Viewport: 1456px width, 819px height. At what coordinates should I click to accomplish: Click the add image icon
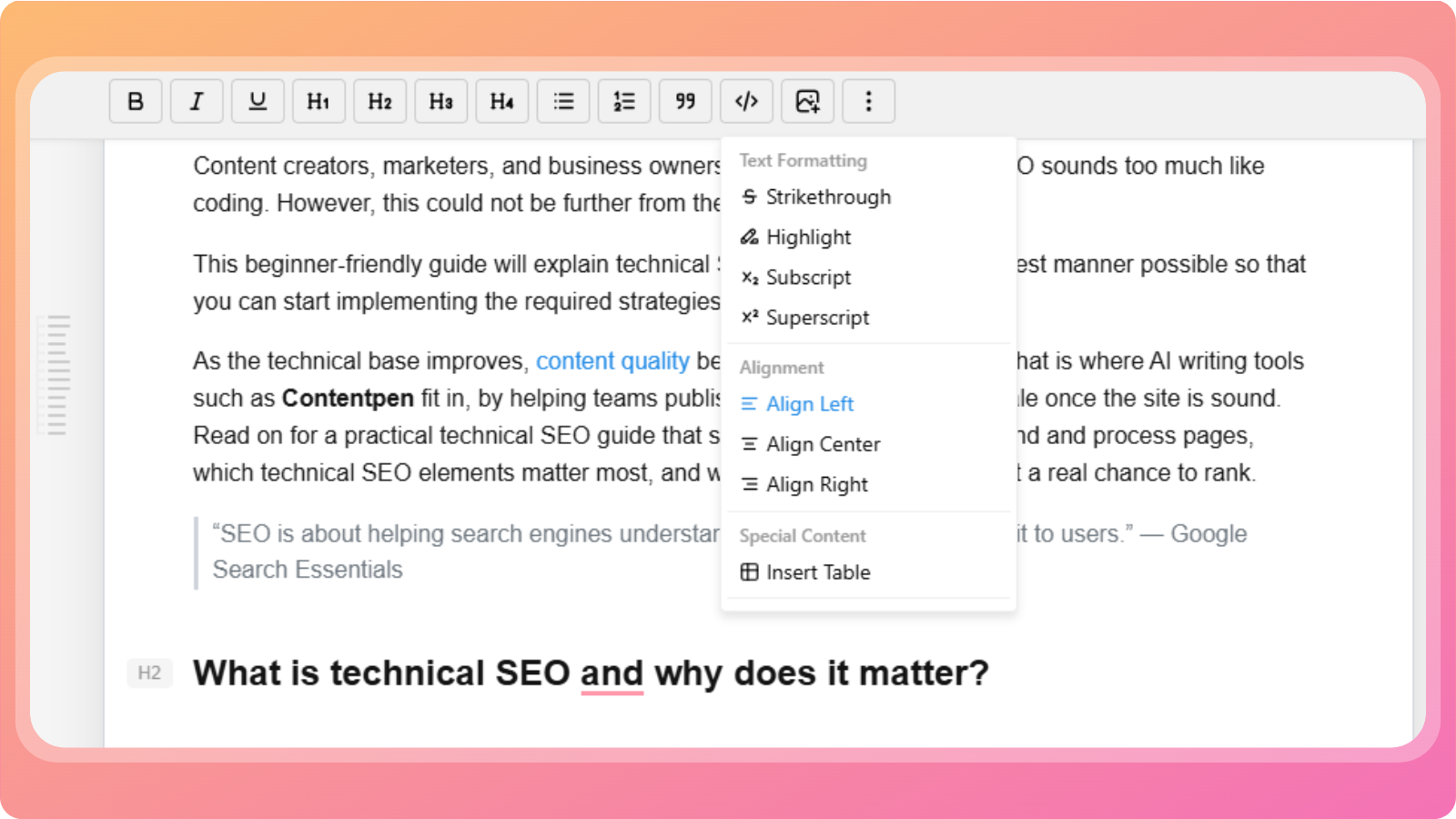pyautogui.click(x=807, y=101)
